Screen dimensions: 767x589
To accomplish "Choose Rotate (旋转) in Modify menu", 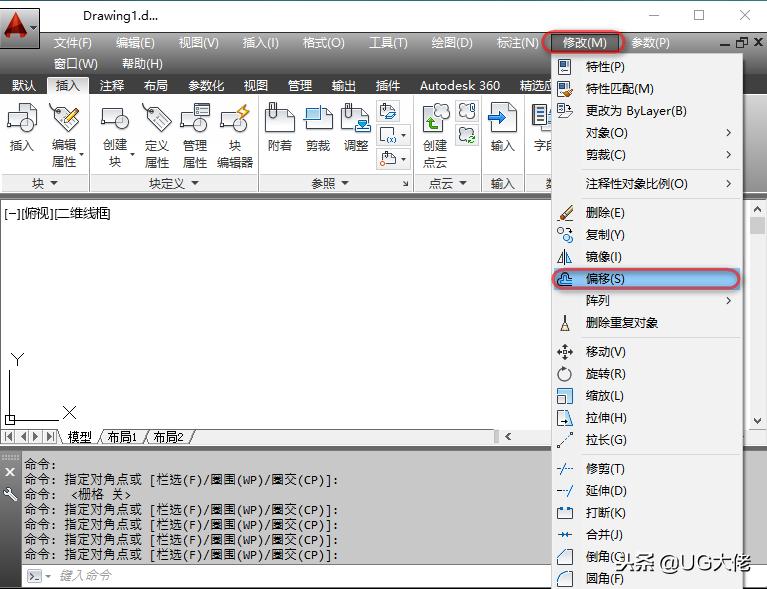I will click(x=647, y=374).
